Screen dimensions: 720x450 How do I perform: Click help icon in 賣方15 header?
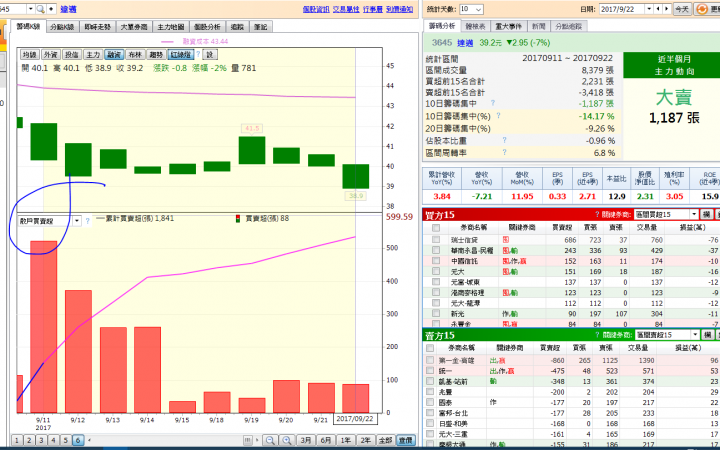pos(597,335)
